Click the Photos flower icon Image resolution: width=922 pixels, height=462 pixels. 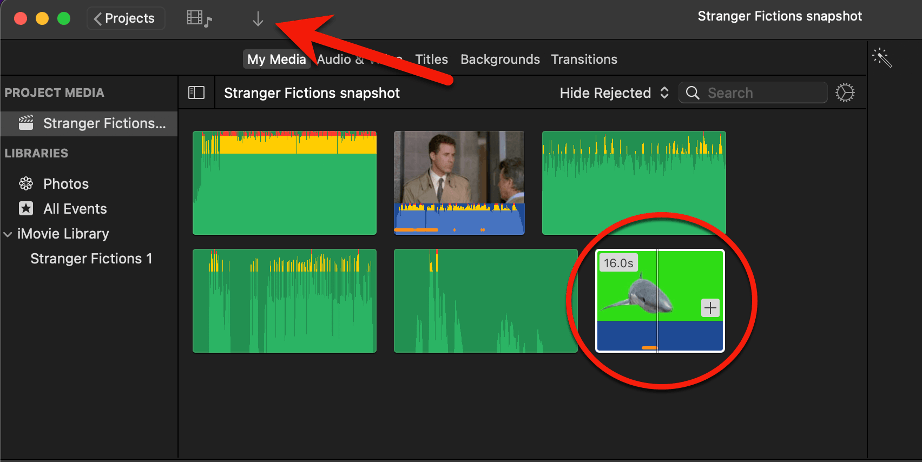tap(26, 184)
